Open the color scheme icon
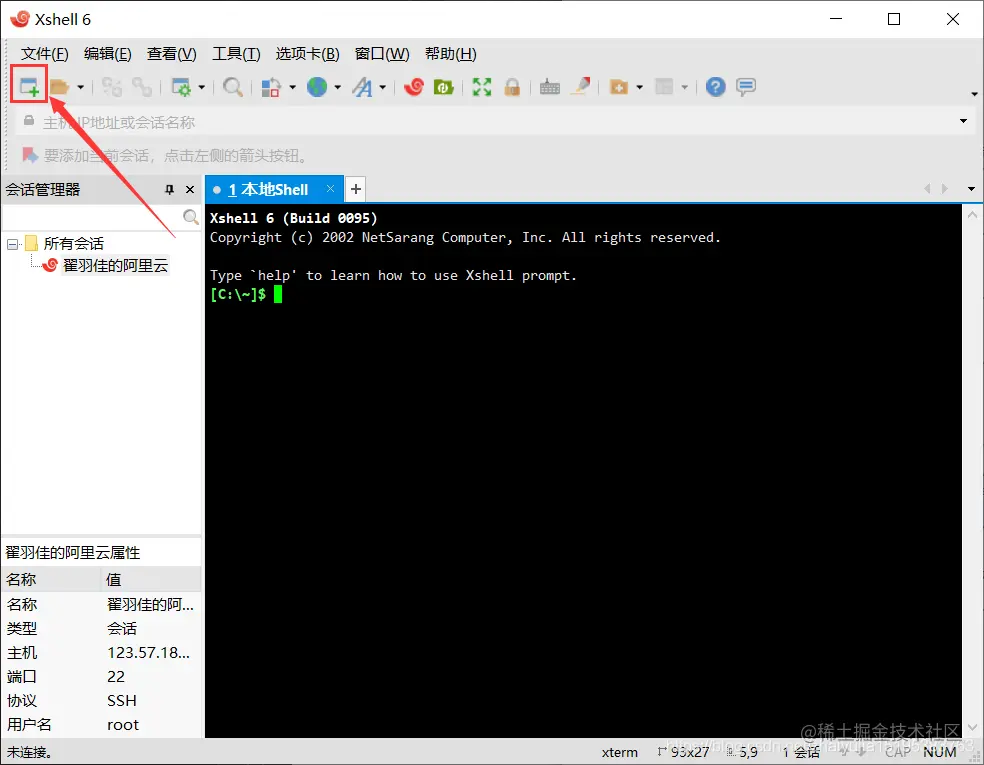Image resolution: width=984 pixels, height=765 pixels. click(270, 87)
